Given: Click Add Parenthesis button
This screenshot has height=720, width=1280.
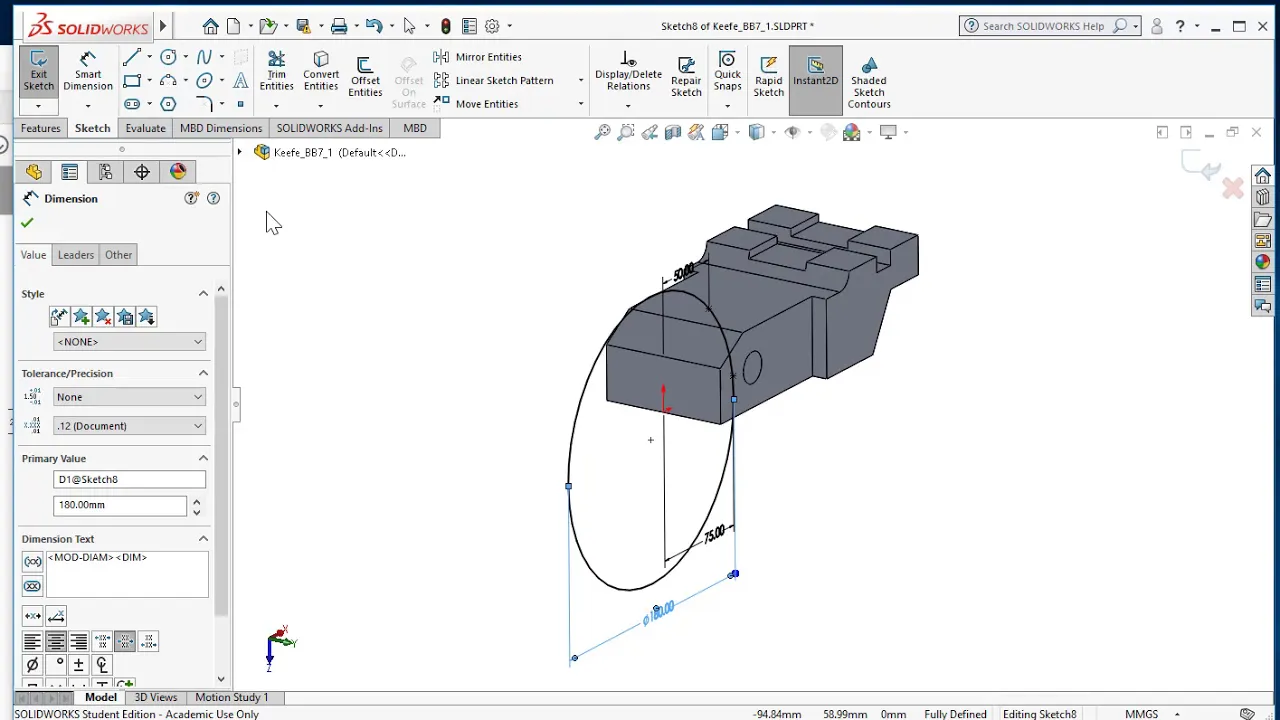Looking at the screenshot, I should [32, 562].
